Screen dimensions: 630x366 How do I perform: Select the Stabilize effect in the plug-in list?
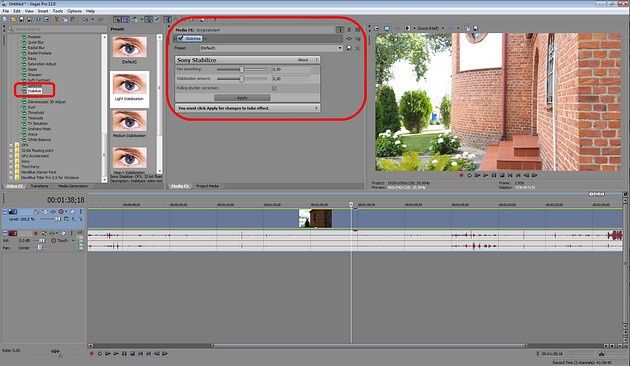[x=35, y=91]
